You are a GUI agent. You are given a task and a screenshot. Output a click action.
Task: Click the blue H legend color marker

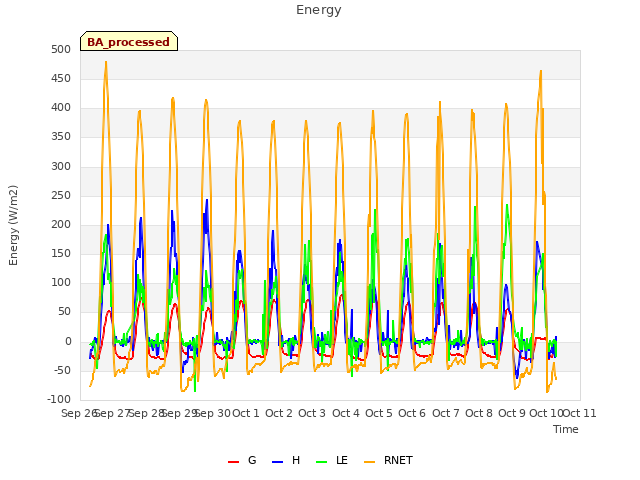click(277, 462)
